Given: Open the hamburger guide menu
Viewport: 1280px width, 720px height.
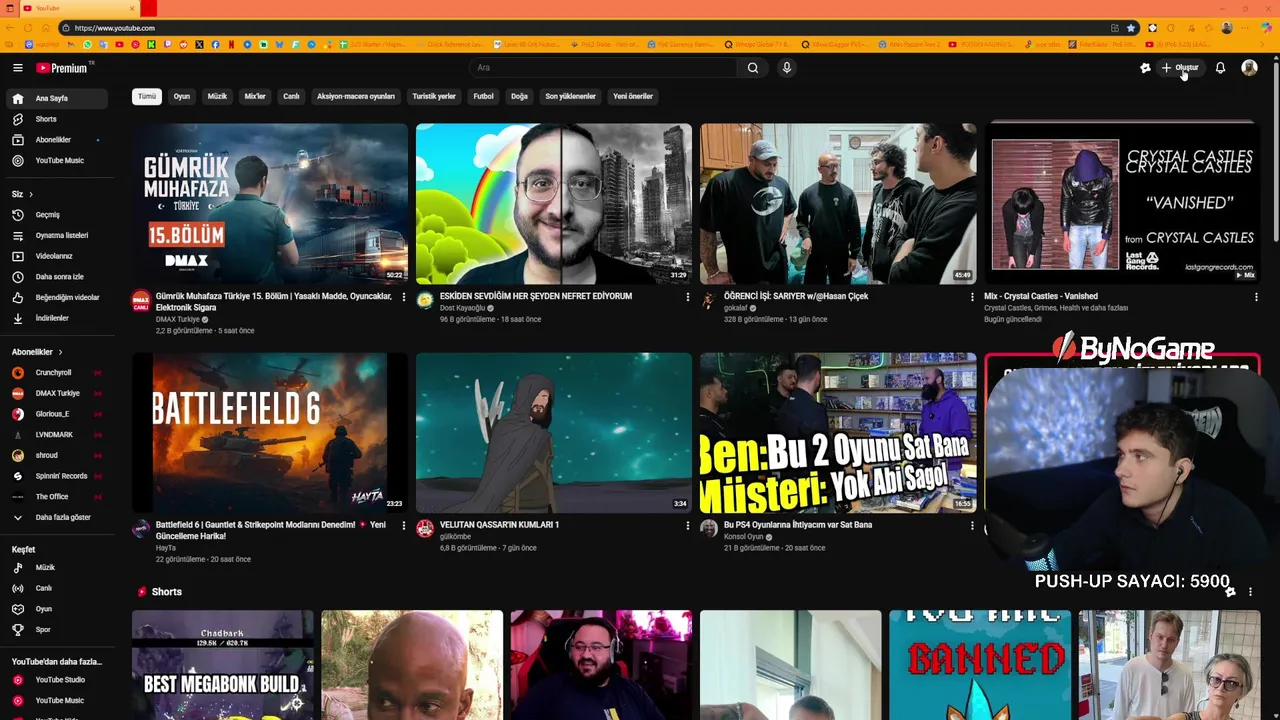Looking at the screenshot, I should point(17,68).
